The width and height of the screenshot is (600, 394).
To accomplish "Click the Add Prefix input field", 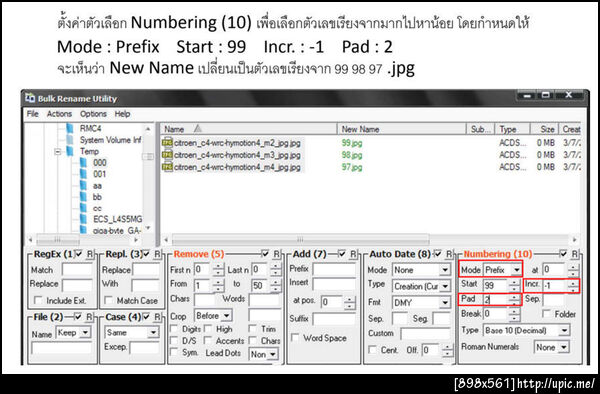I will (x=334, y=269).
